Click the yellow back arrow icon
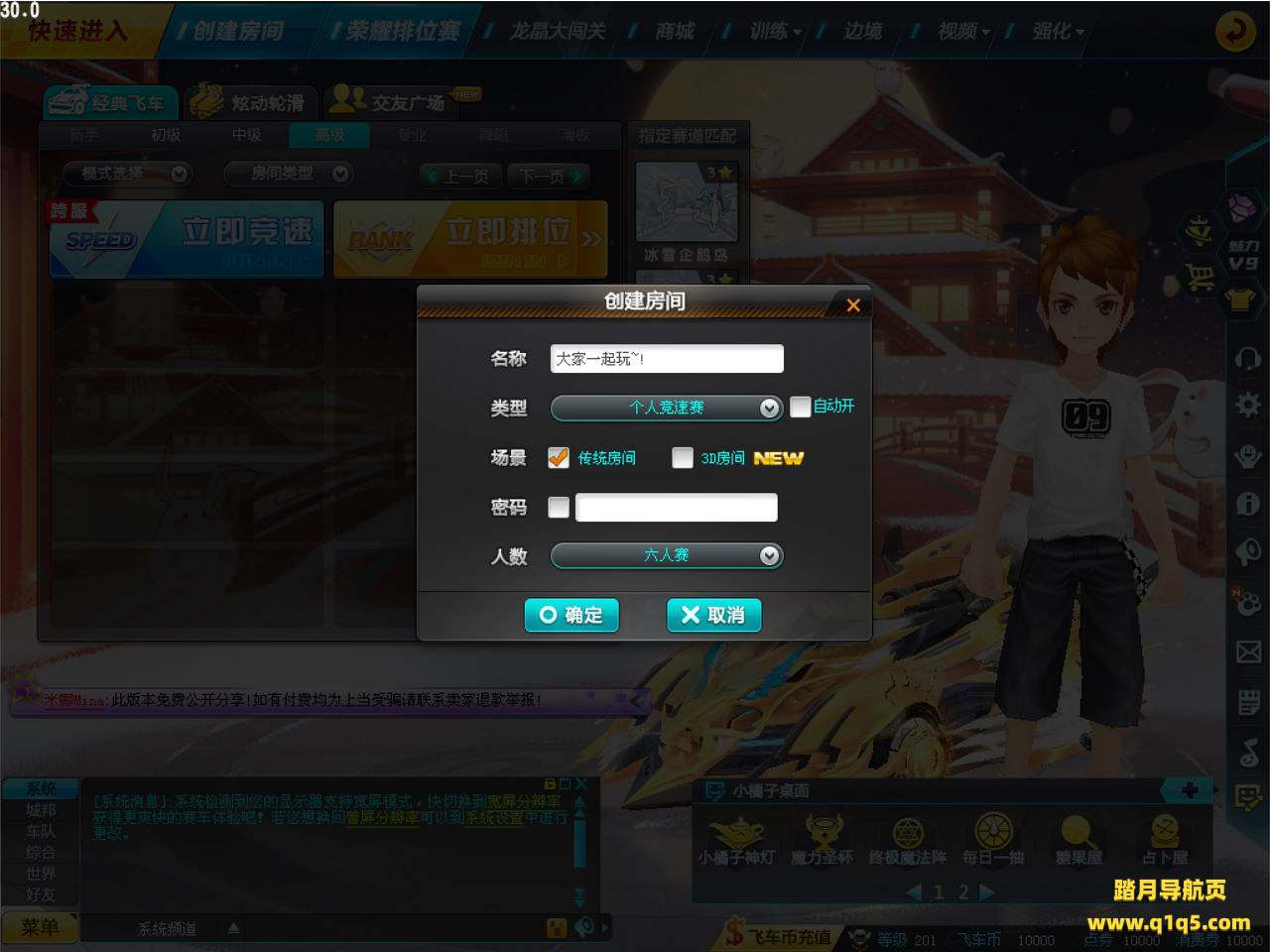This screenshot has width=1270, height=952. click(1235, 31)
